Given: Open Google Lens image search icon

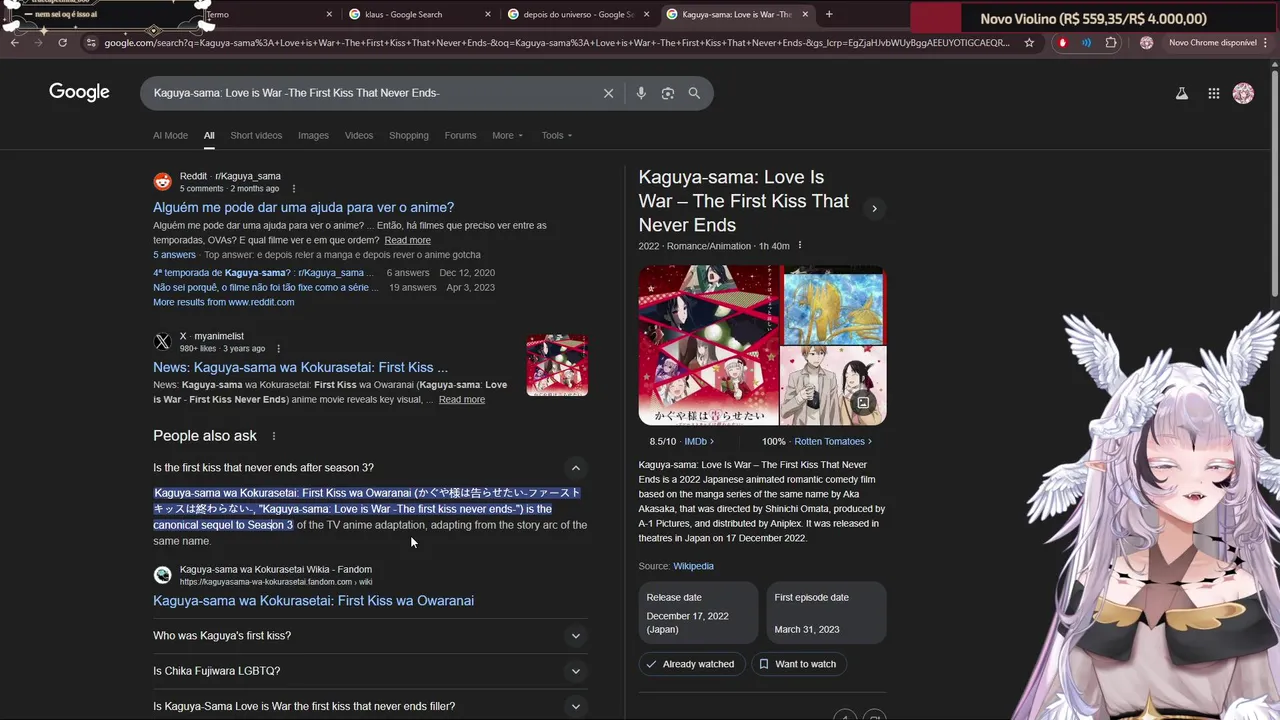Looking at the screenshot, I should 668,93.
